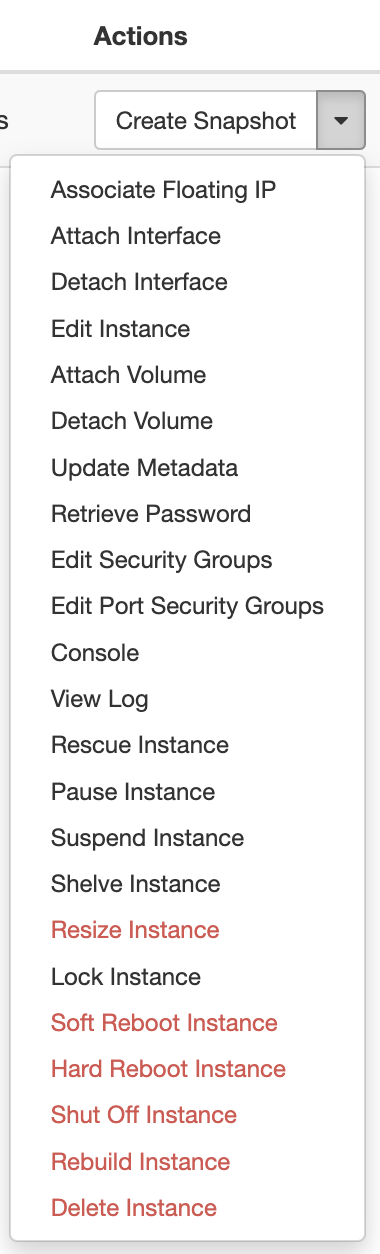Select Detach Volume entry
The height and width of the screenshot is (1254, 380).
[132, 421]
